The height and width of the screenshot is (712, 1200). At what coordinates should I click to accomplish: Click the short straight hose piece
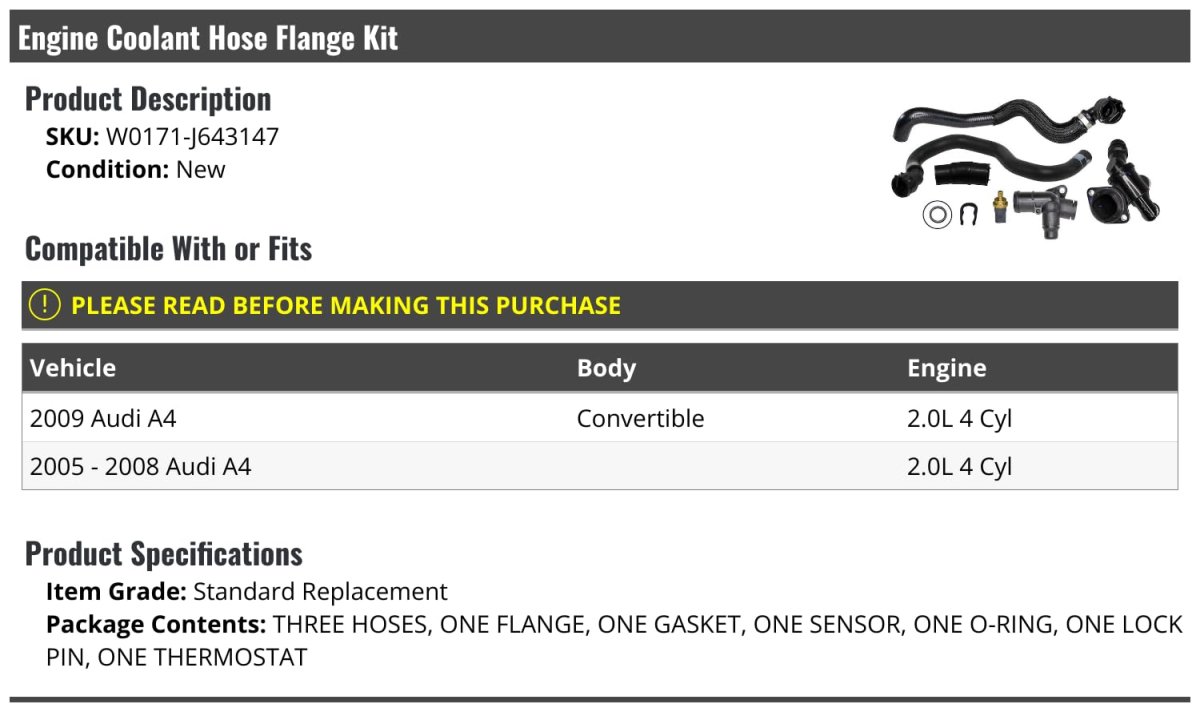(x=960, y=175)
